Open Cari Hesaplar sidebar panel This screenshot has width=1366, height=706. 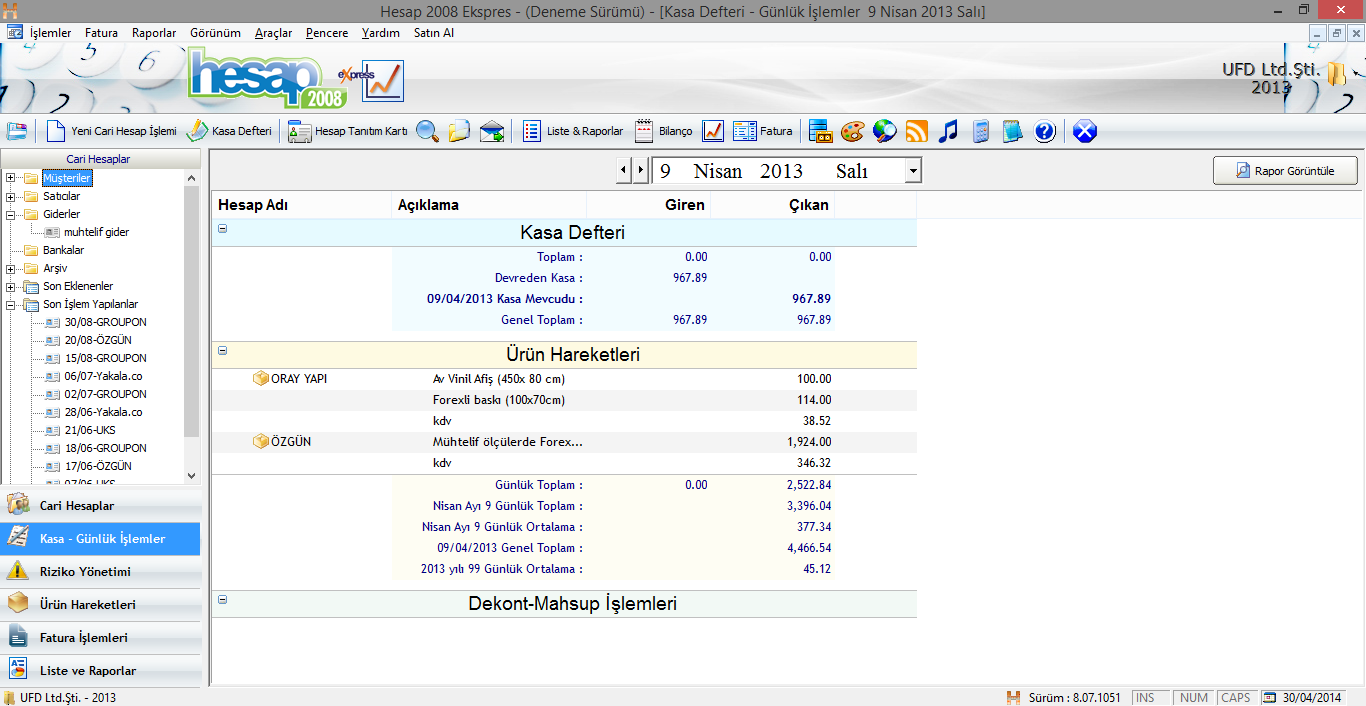point(100,505)
